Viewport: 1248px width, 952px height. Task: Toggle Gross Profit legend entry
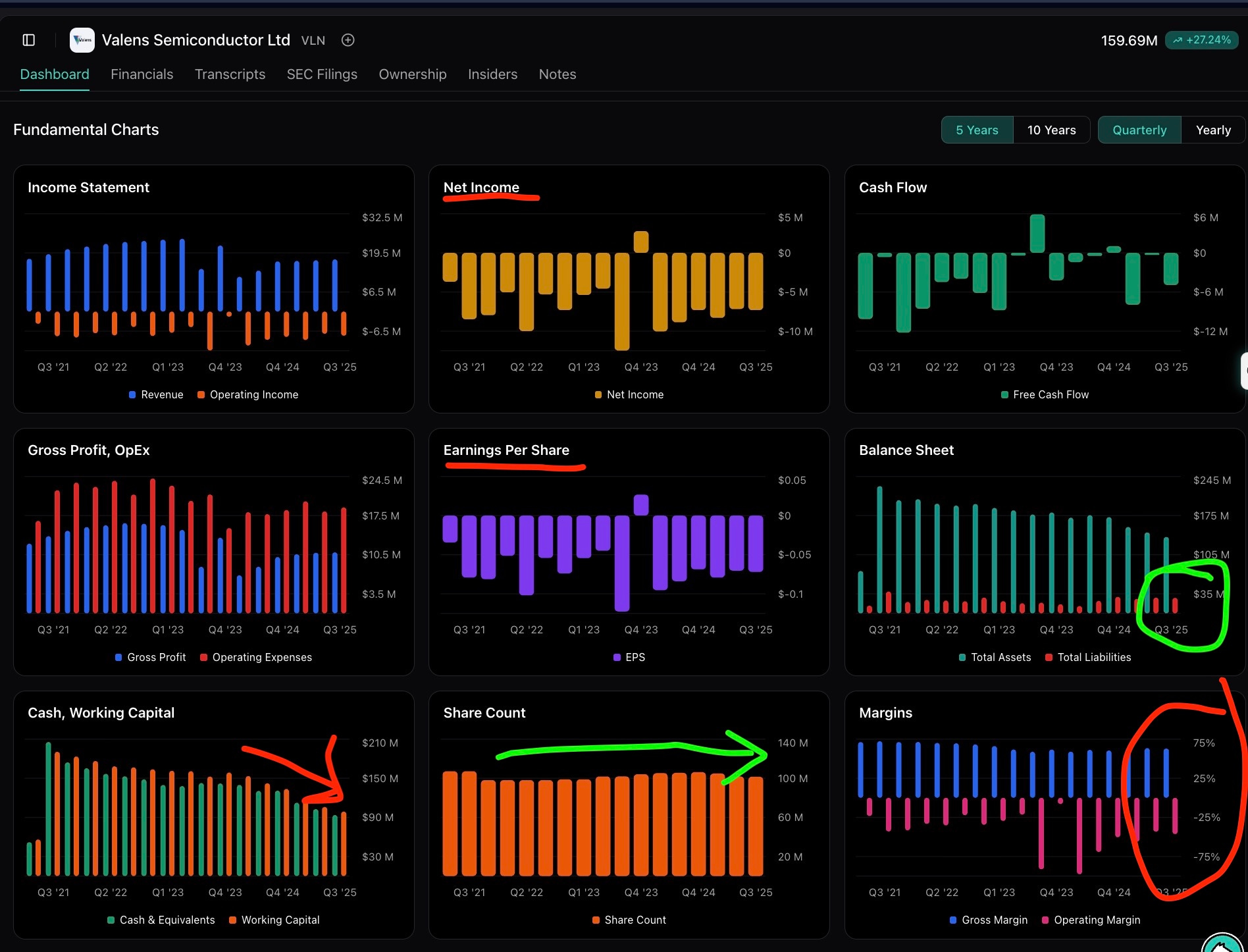[x=150, y=657]
